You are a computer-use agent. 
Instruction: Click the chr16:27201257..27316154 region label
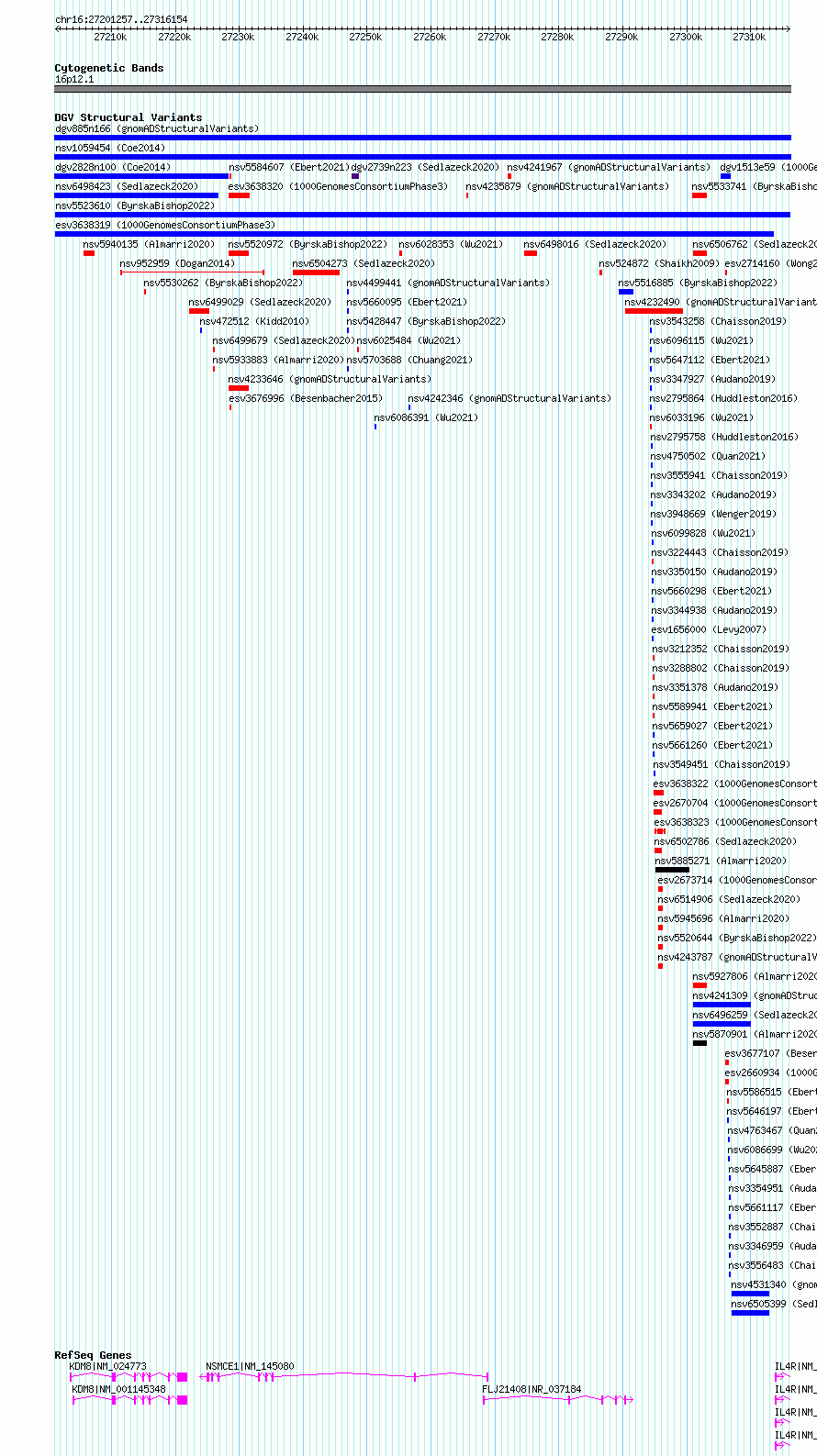[121, 19]
